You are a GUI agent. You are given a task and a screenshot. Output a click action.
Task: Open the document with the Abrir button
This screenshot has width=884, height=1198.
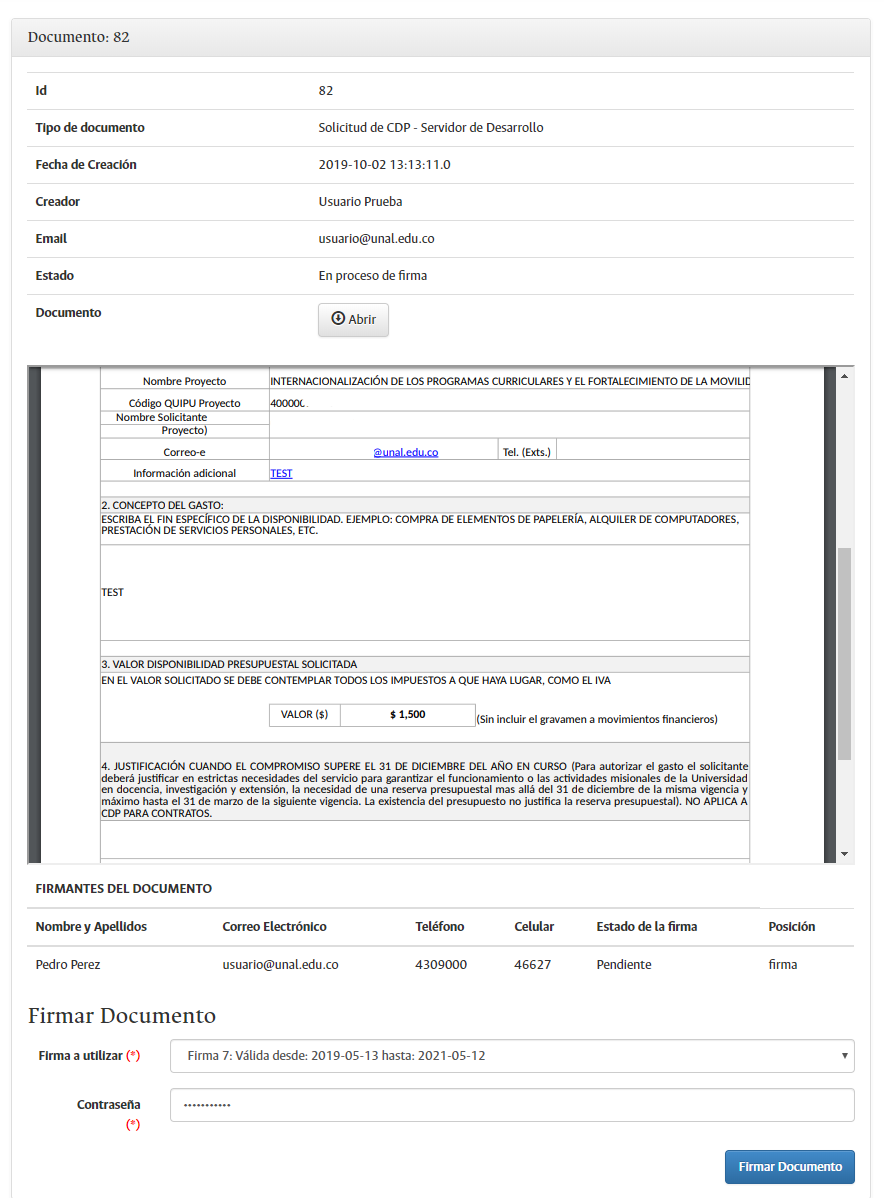pos(353,319)
